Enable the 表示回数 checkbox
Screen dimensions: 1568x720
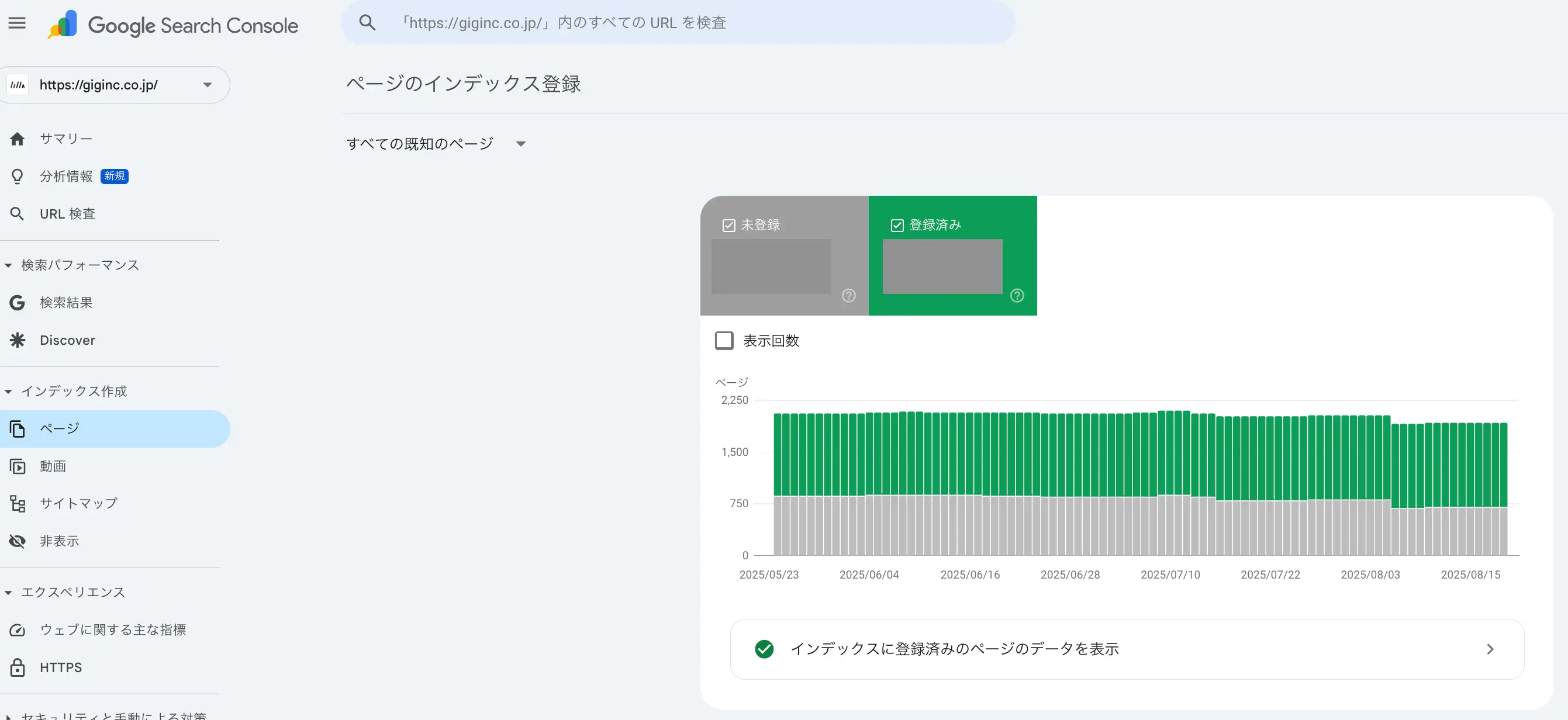point(724,341)
